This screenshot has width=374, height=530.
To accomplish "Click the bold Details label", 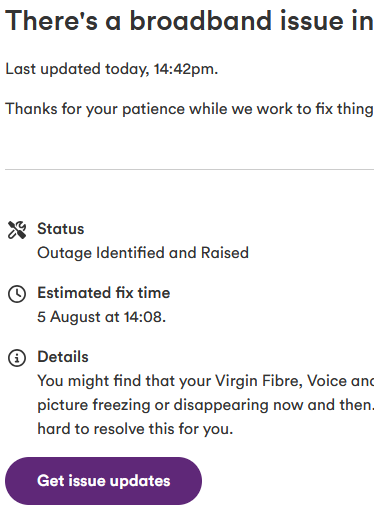I will pyautogui.click(x=63, y=357).
